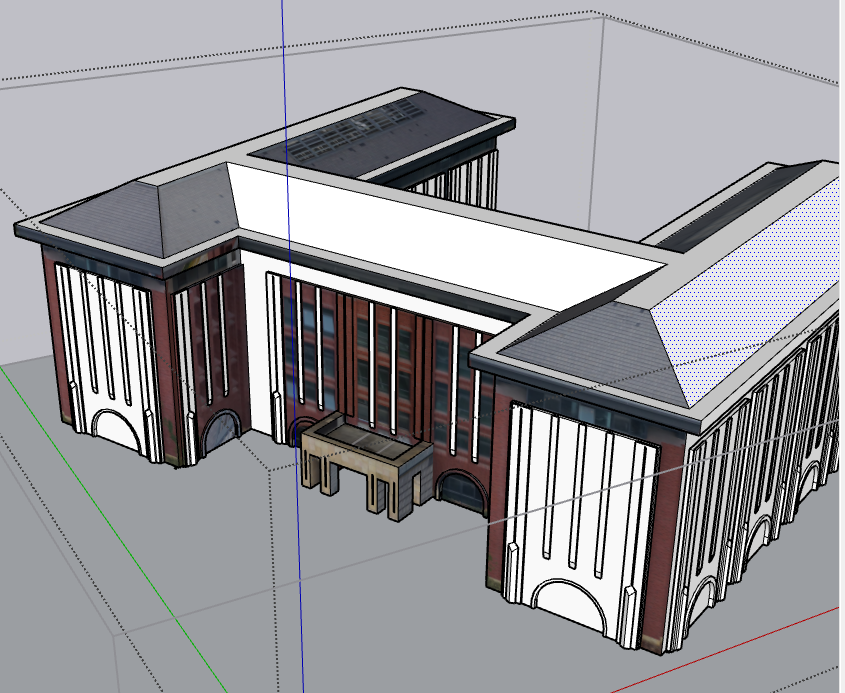Click the blue vertical axis line

[285, 80]
